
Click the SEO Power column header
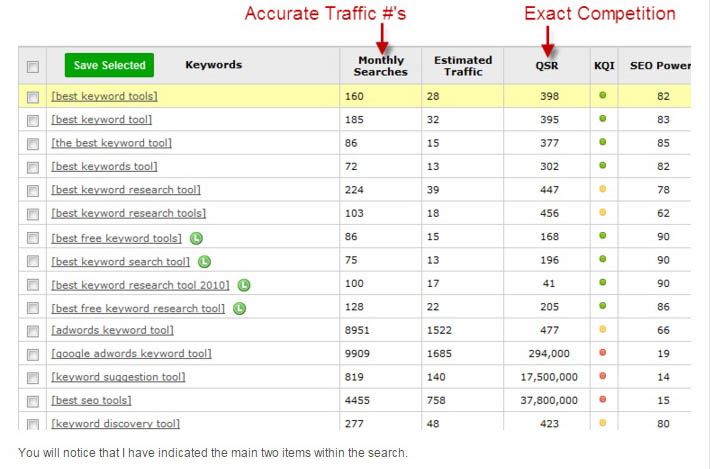660,66
